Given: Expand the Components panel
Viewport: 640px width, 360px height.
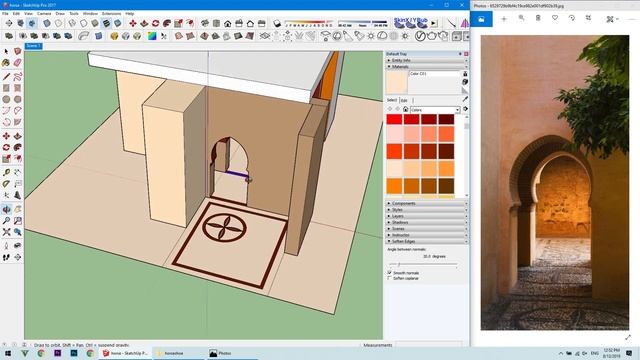Looking at the screenshot, I should pyautogui.click(x=426, y=203).
